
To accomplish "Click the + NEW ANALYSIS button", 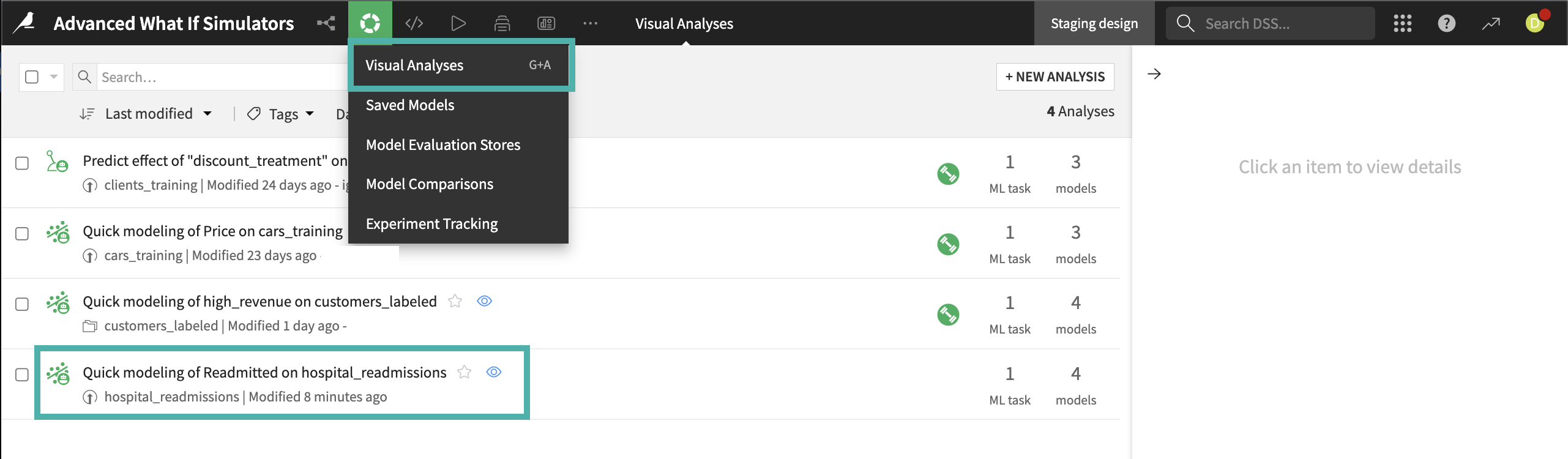I will pos(1055,76).
